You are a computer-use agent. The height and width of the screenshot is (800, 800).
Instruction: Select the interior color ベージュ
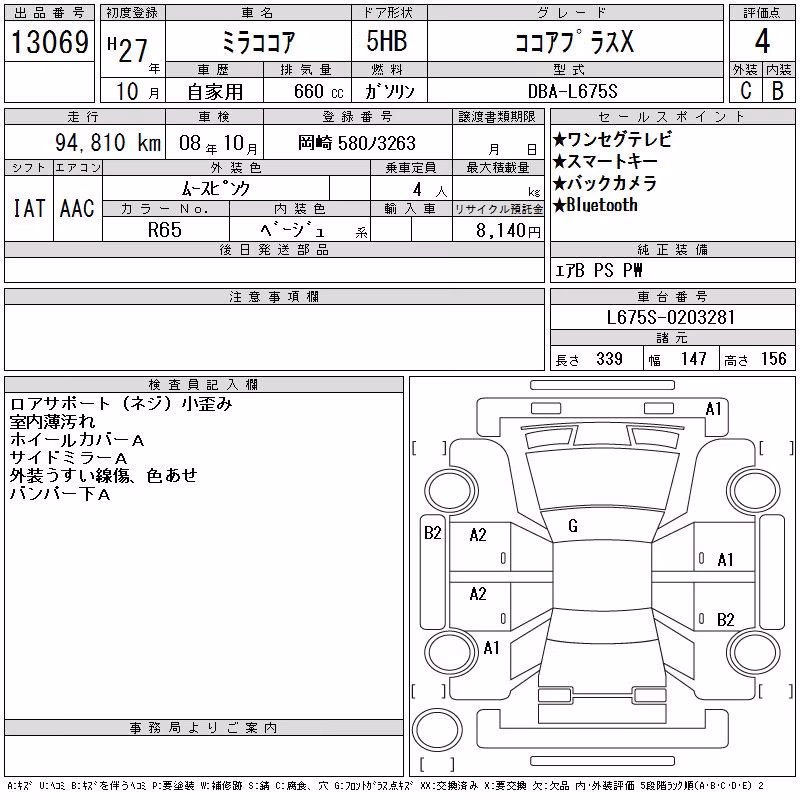click(x=292, y=230)
